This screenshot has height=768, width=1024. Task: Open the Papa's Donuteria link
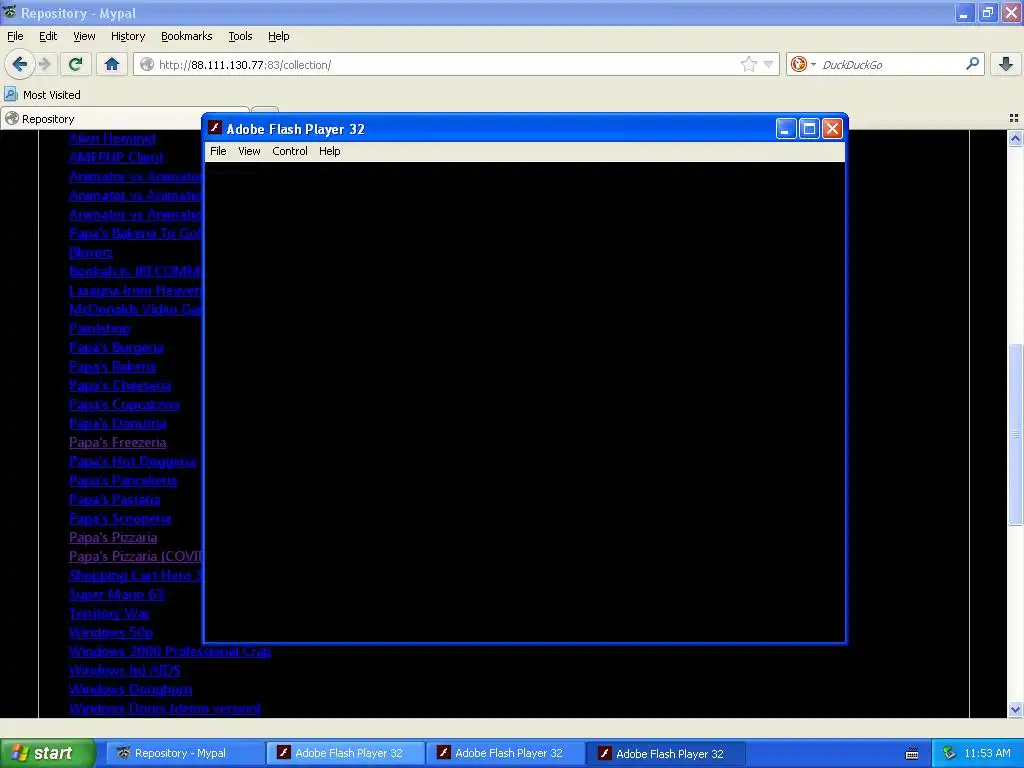118,423
